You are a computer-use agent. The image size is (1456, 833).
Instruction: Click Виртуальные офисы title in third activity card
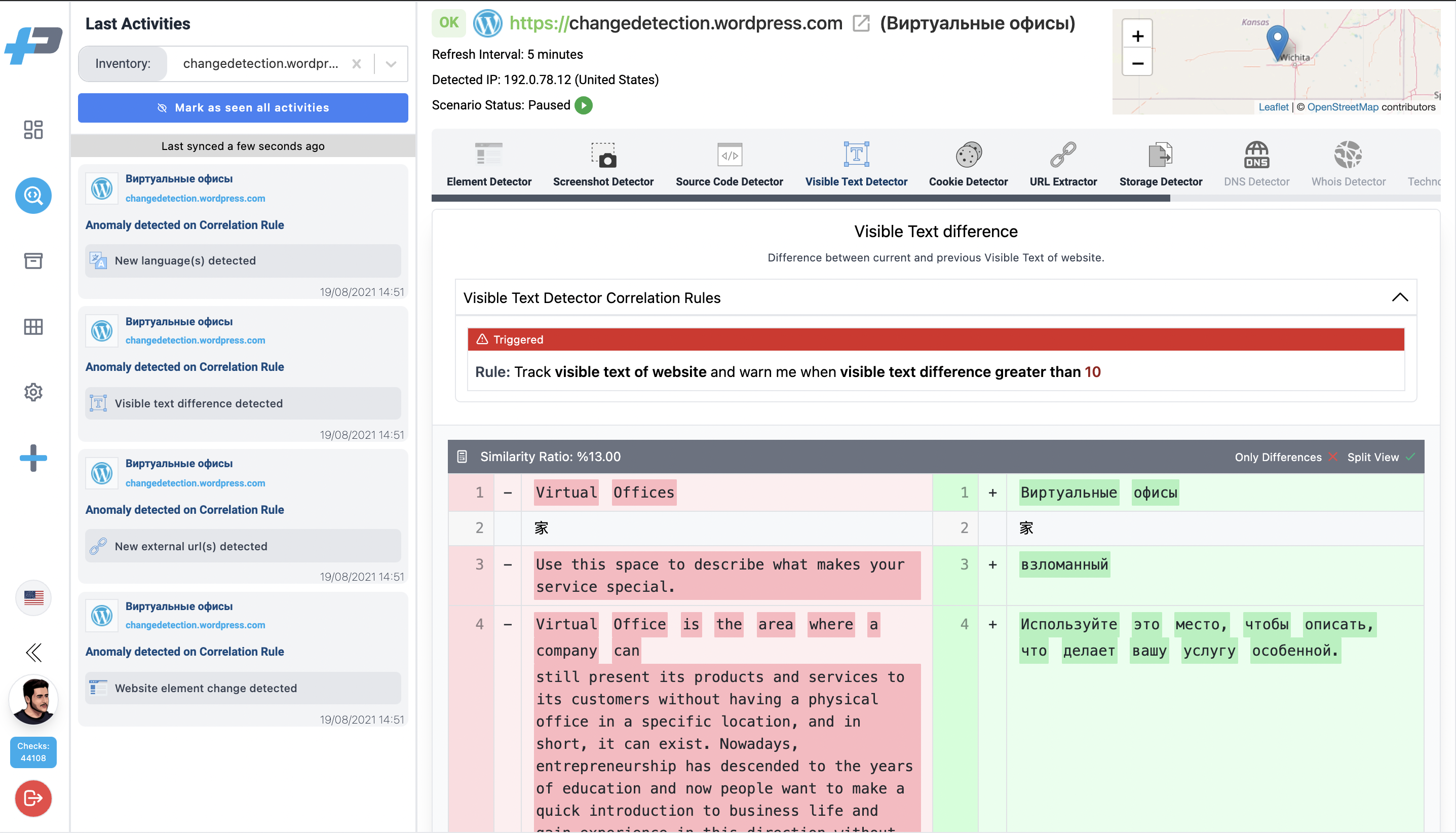pos(179,464)
